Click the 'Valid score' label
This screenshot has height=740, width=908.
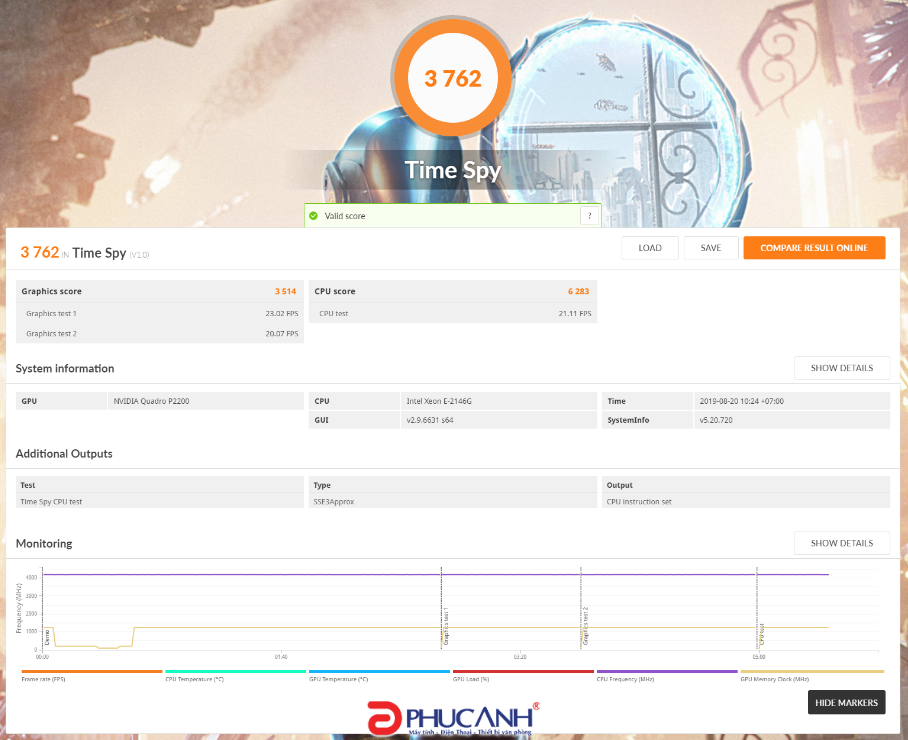pyautogui.click(x=345, y=216)
